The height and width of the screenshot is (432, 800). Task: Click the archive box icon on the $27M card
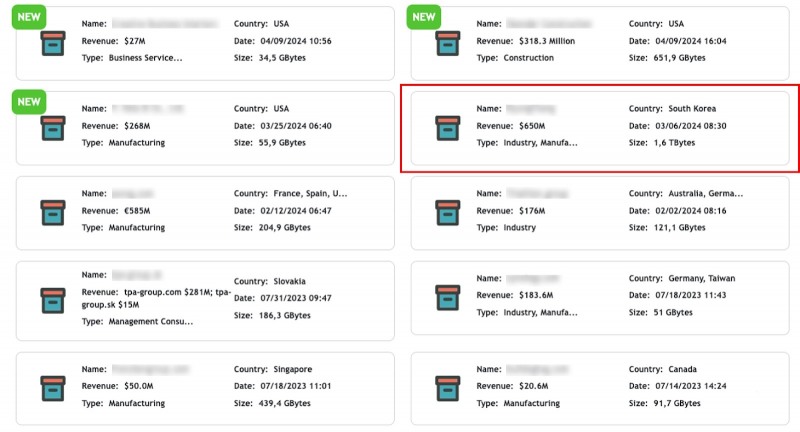click(52, 43)
